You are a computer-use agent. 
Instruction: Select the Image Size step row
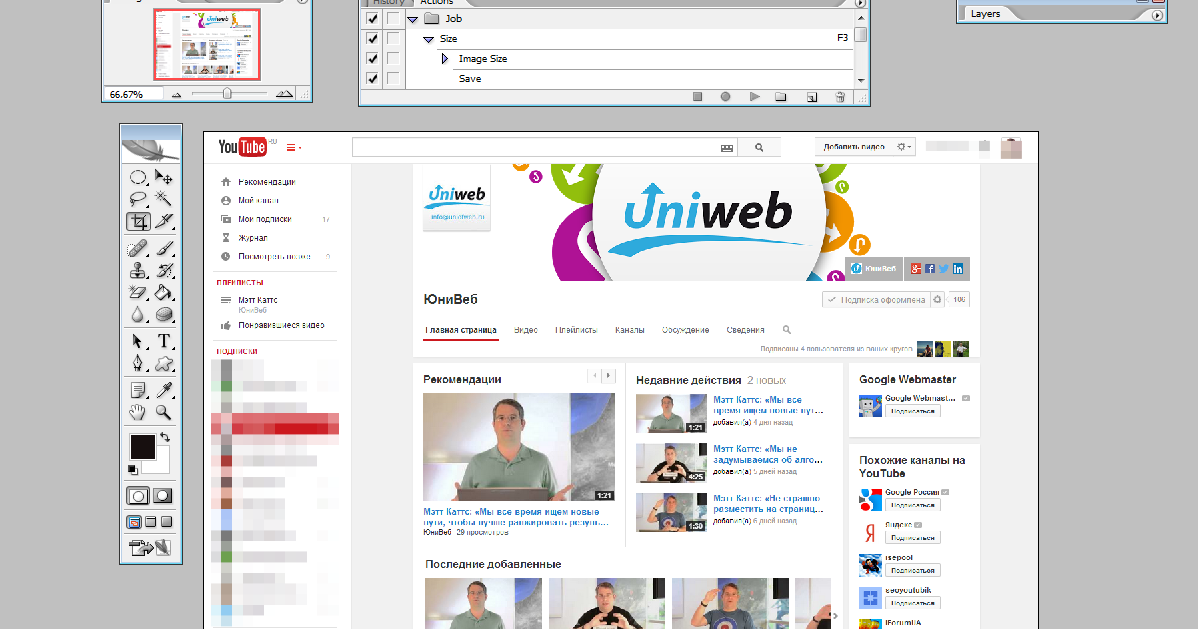(482, 59)
